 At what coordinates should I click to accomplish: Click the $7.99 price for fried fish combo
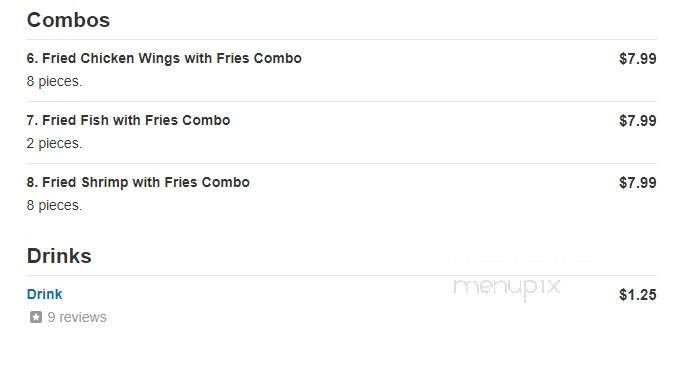click(x=637, y=121)
